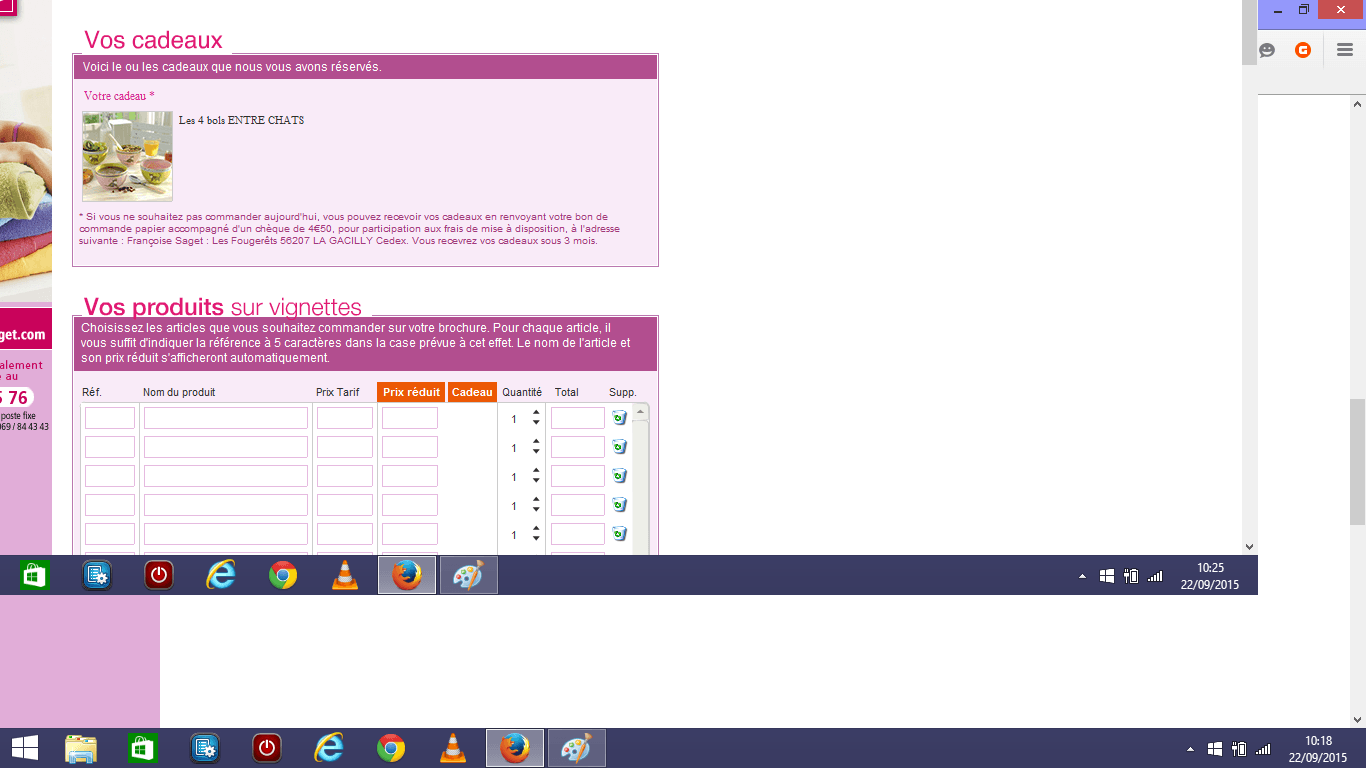The image size is (1366, 768).
Task: Open the hamburger menu in the browser toolbar
Action: [1345, 50]
